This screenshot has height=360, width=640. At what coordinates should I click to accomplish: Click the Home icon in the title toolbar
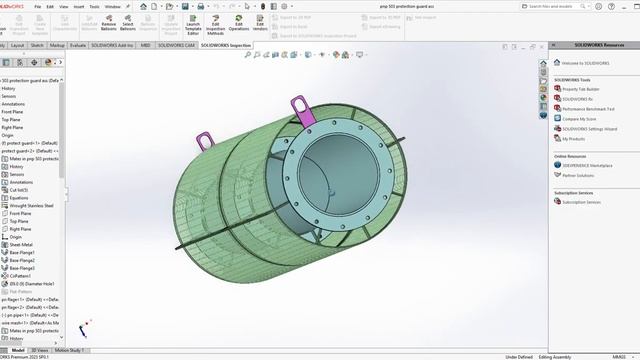143,7
